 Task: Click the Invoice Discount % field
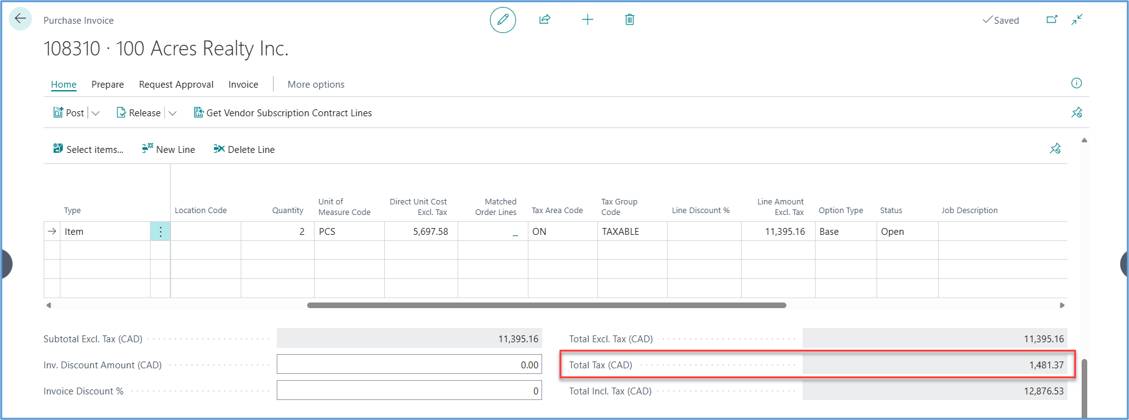coord(408,390)
